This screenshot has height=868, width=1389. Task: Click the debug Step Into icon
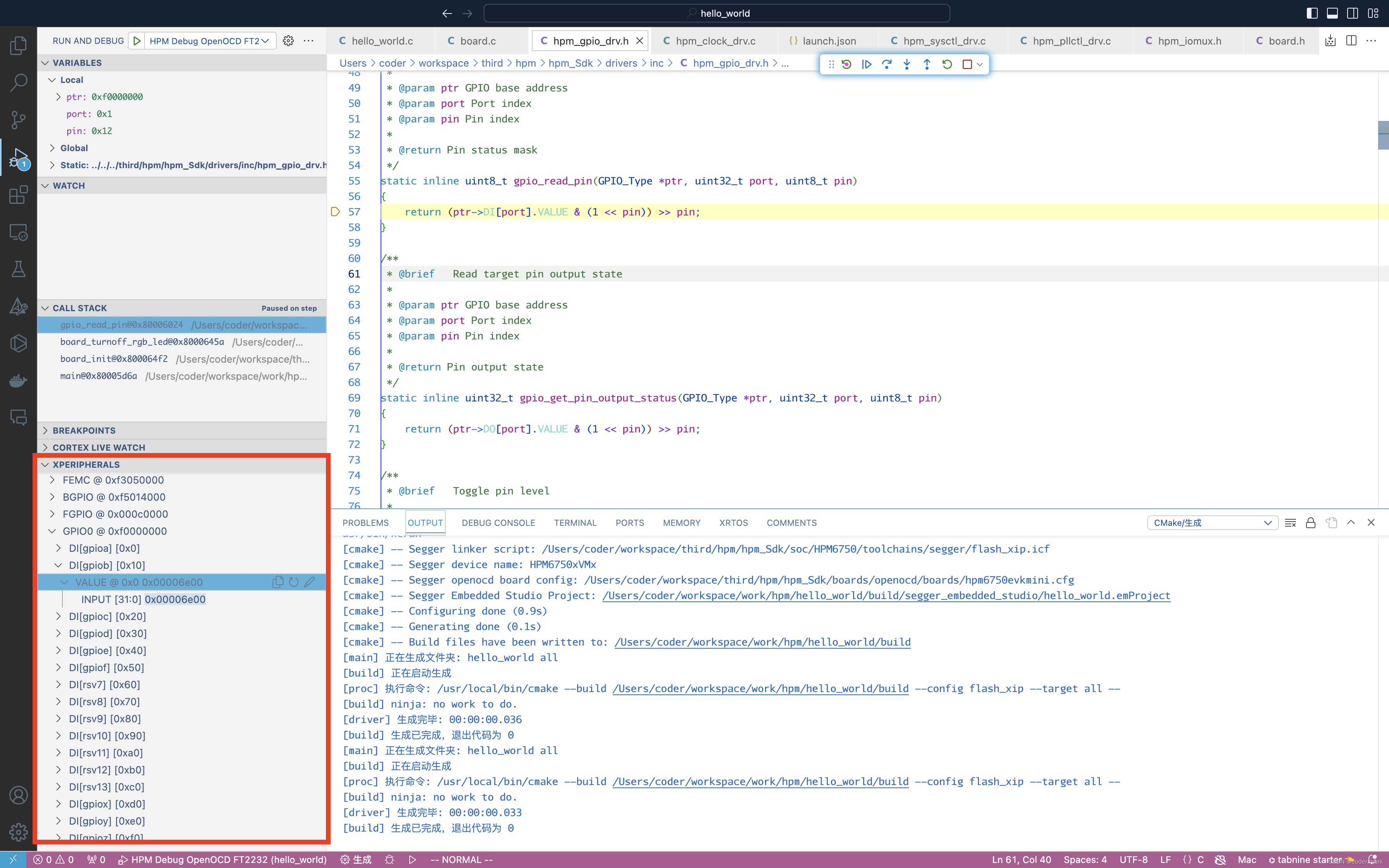coord(906,64)
